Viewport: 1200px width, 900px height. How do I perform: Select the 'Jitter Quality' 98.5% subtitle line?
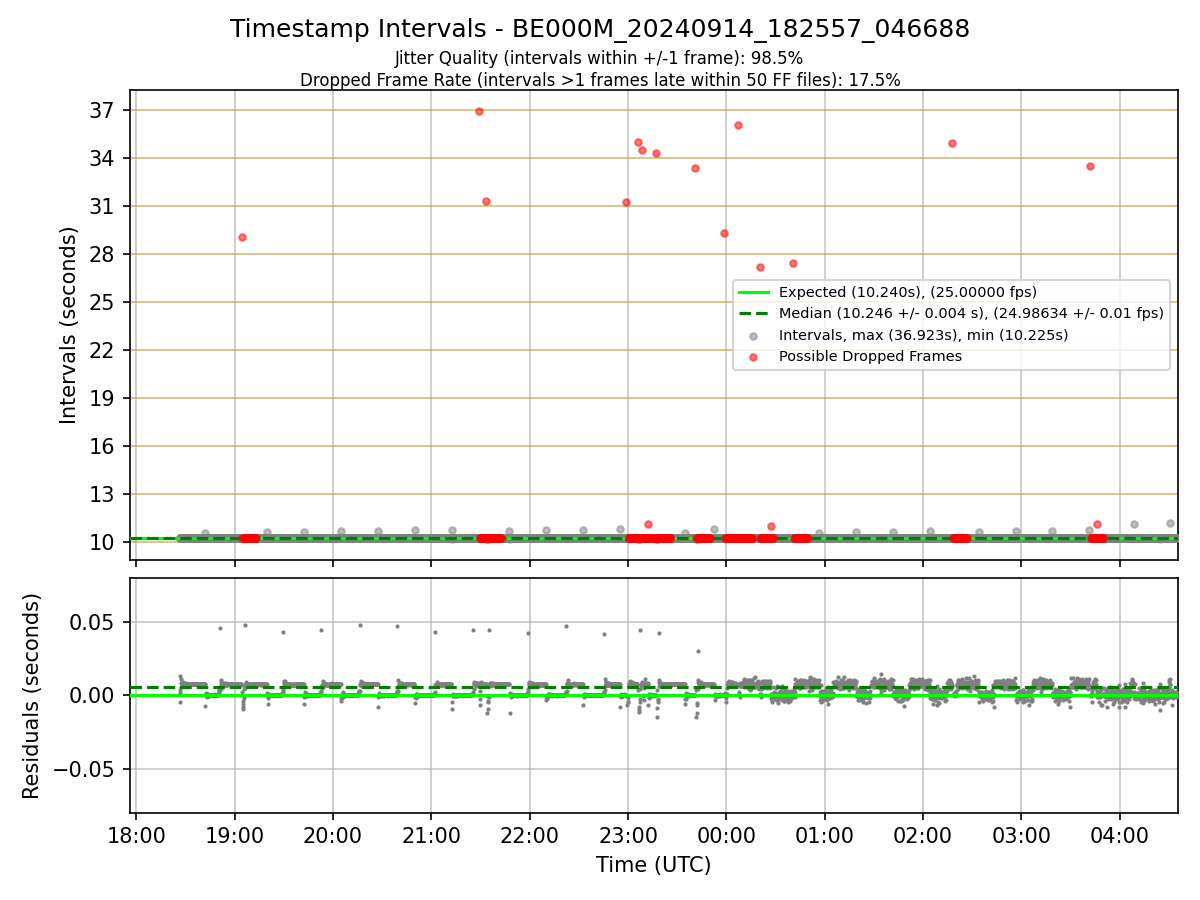click(x=600, y=58)
